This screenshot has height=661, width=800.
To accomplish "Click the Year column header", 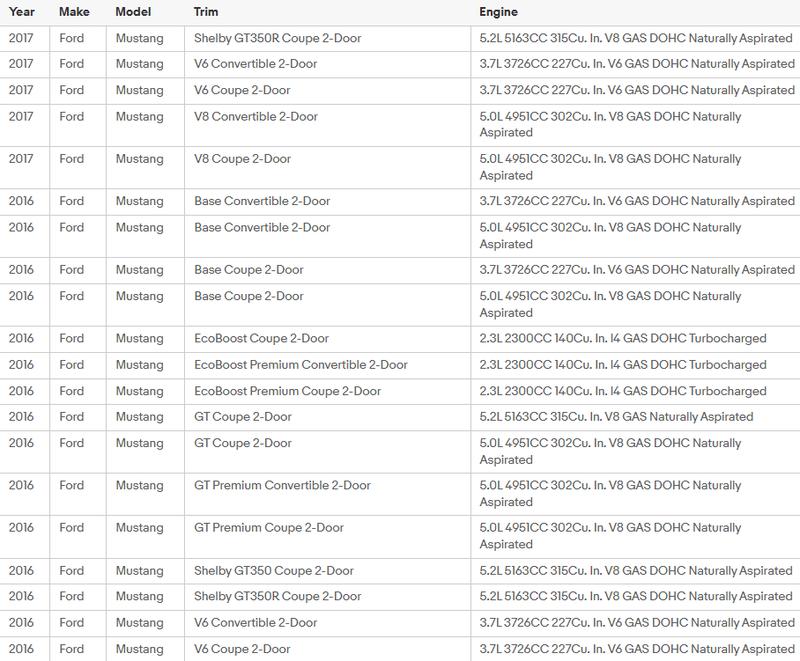I will tap(20, 13).
